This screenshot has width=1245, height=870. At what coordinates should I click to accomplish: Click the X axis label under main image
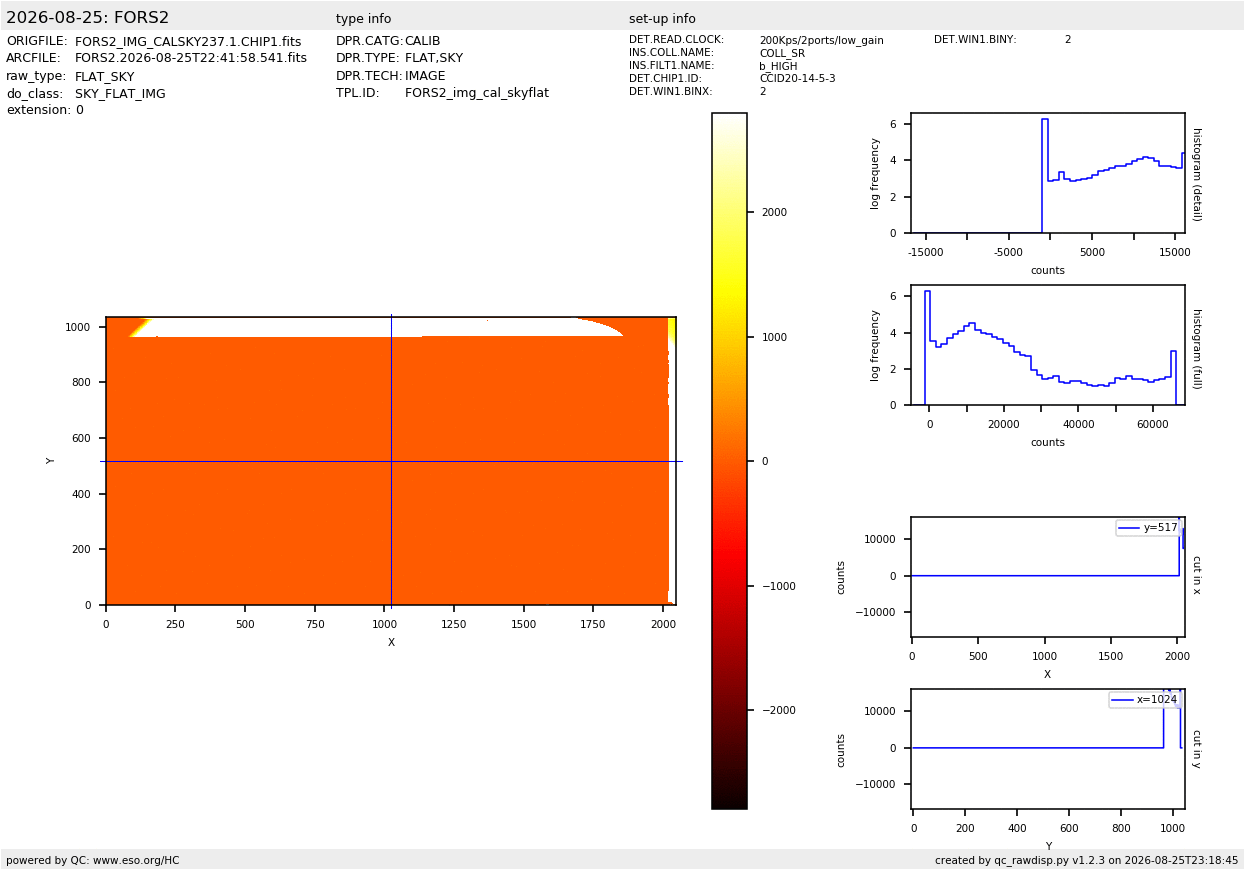(391, 643)
